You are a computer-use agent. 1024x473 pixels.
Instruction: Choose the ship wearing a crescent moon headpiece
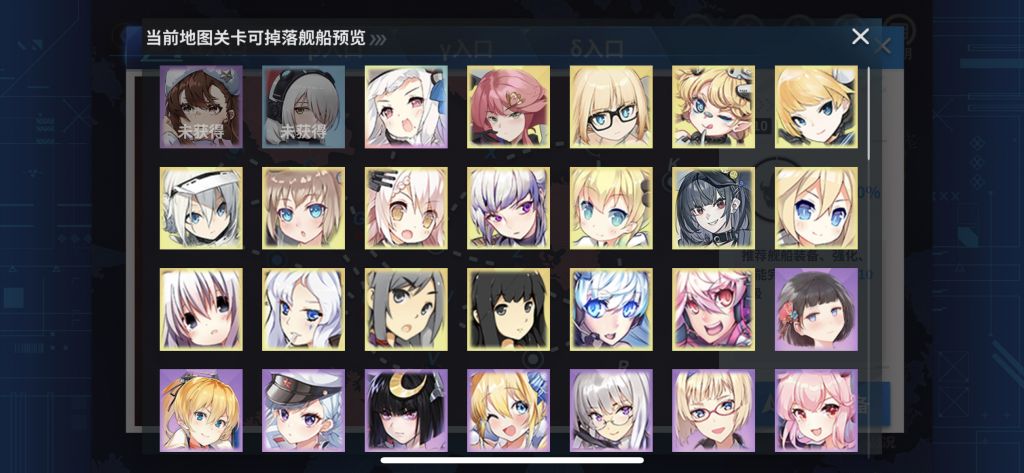tap(406, 410)
